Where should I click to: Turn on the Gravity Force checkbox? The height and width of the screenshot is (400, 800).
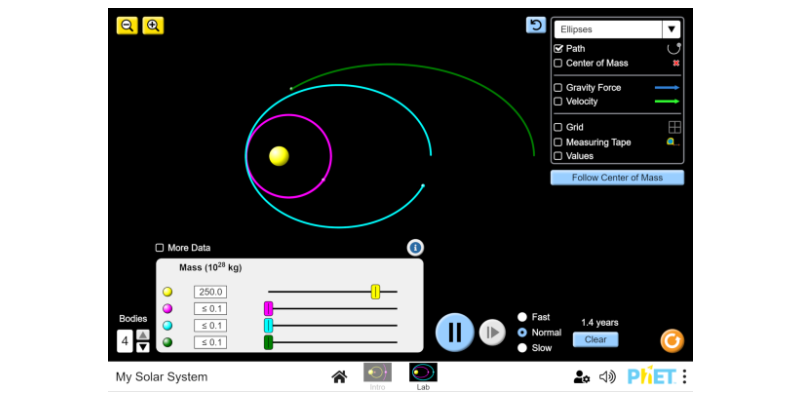[559, 88]
